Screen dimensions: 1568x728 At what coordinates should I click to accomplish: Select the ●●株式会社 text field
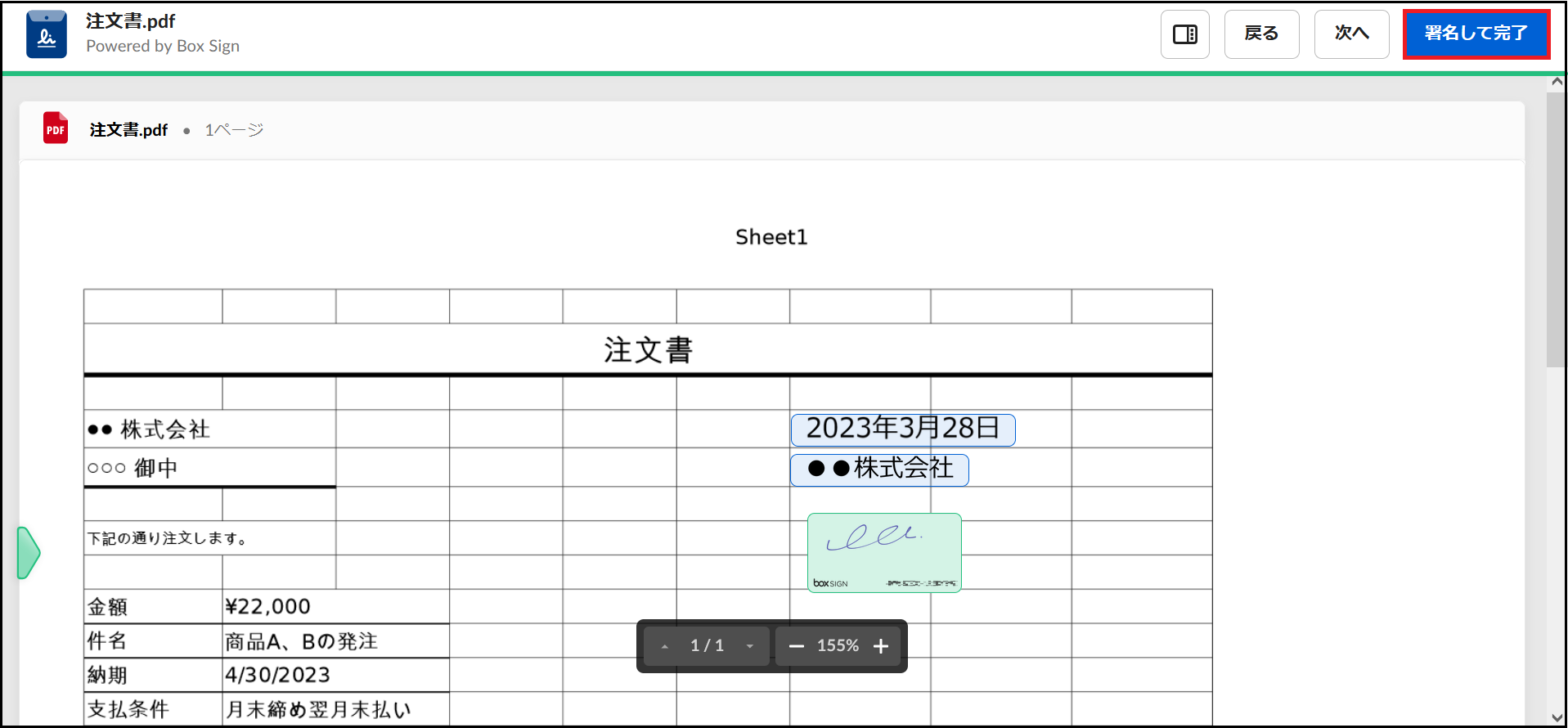(x=879, y=470)
